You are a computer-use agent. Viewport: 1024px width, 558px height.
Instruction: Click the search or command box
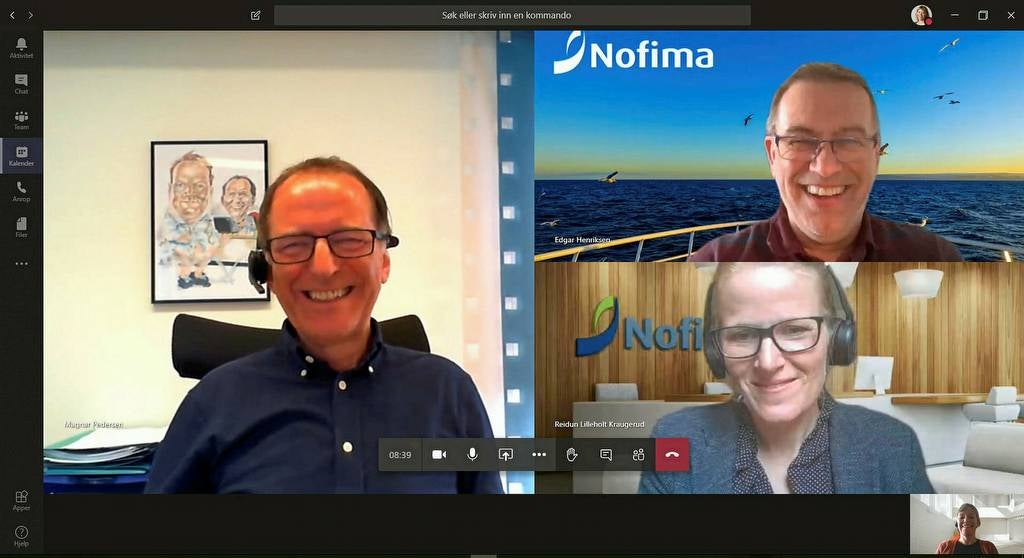tap(512, 15)
